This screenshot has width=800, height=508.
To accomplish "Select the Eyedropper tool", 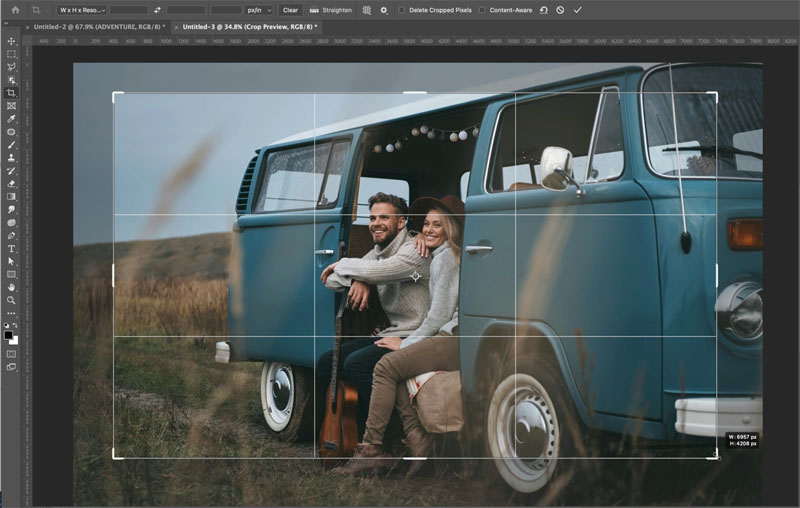I will [x=11, y=119].
